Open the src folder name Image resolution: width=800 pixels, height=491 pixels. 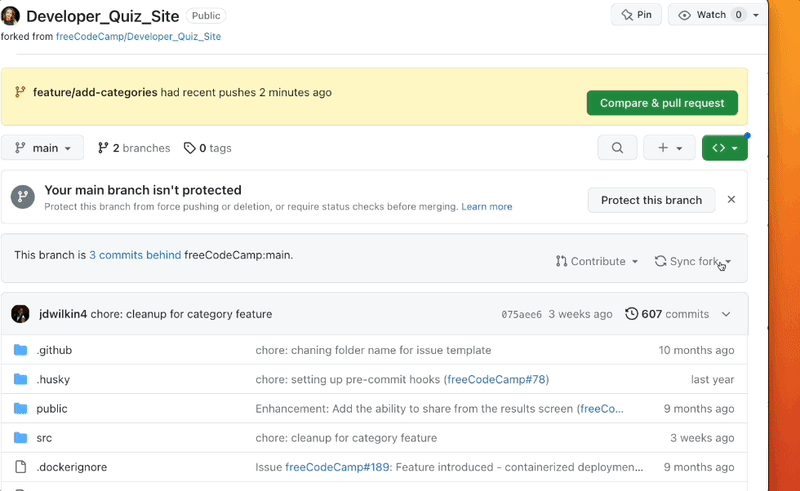(44, 438)
